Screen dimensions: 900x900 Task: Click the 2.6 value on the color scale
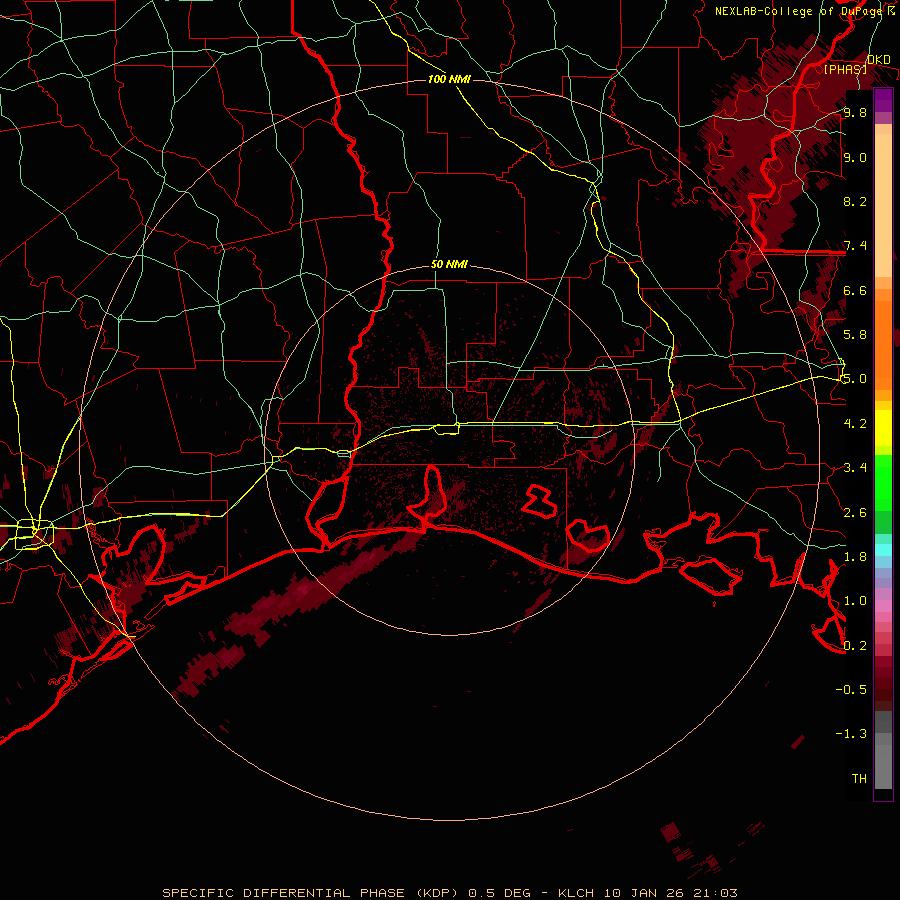pos(855,512)
